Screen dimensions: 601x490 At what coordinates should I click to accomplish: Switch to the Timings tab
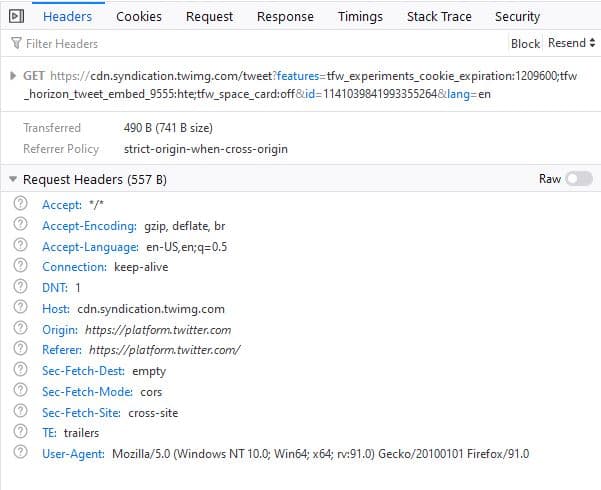[360, 16]
